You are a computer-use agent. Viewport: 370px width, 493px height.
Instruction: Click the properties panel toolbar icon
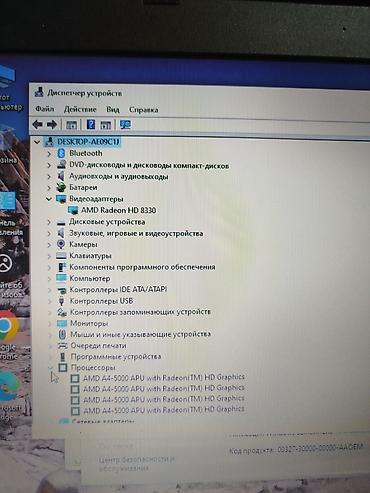(x=106, y=125)
